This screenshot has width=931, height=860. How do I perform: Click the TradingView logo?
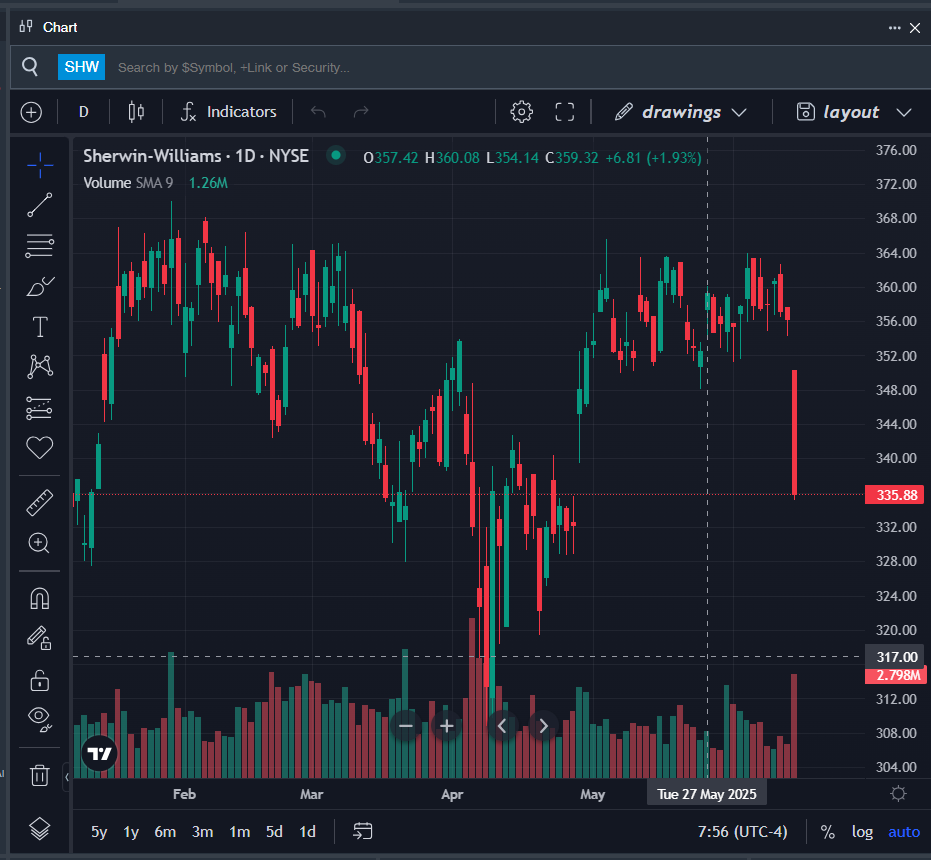pyautogui.click(x=99, y=754)
